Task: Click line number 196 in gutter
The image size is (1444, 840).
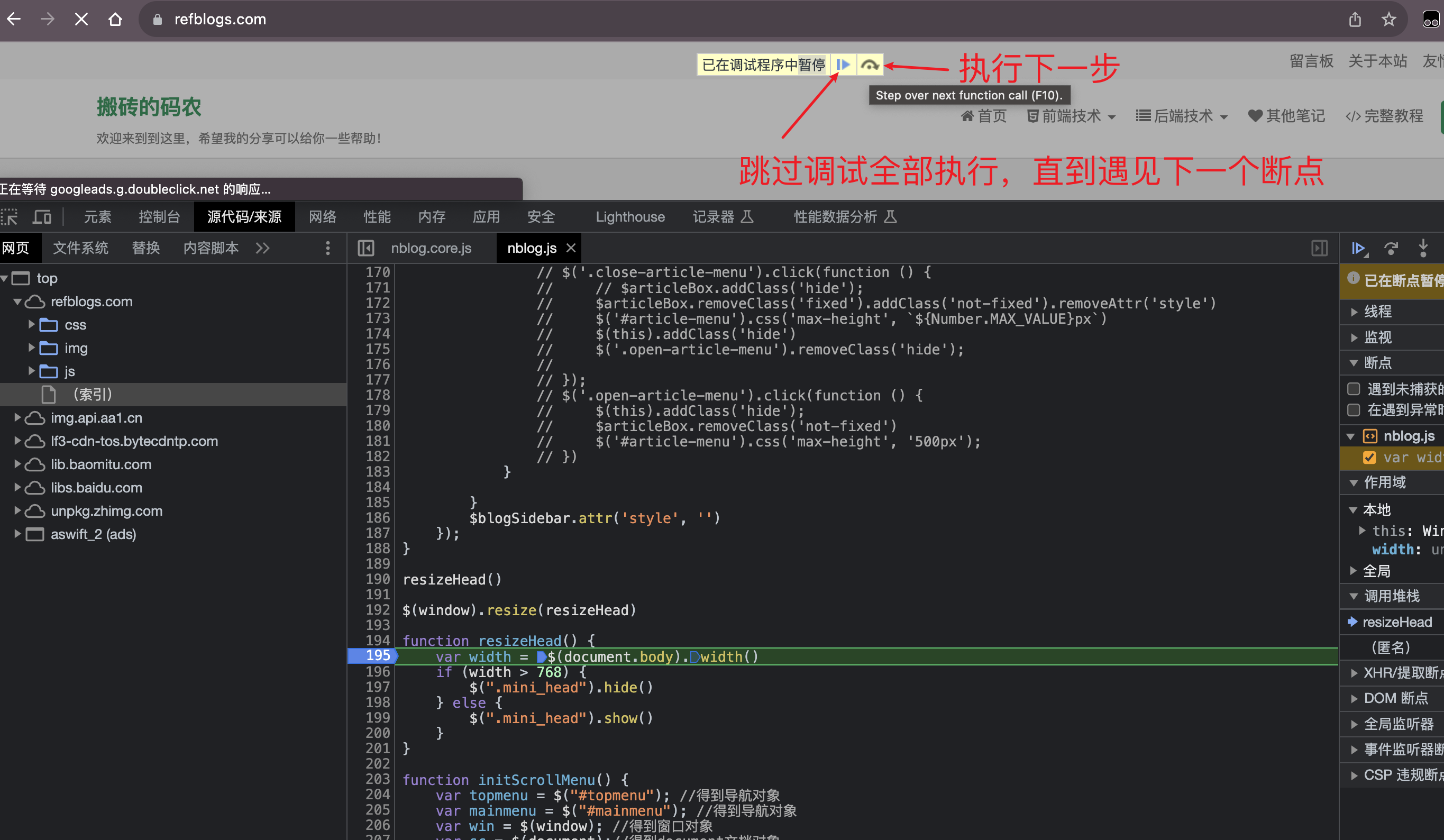Action: [378, 672]
